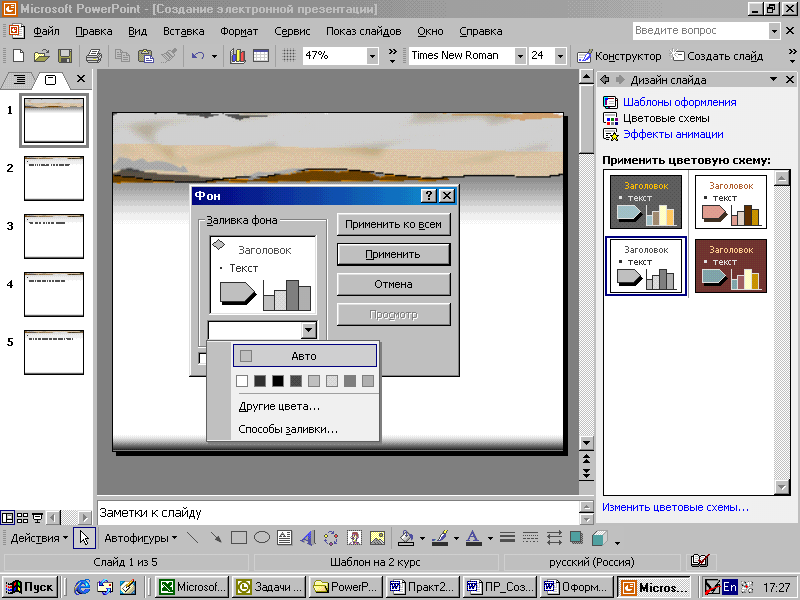Select the Rectangle drawing tool

click(239, 538)
